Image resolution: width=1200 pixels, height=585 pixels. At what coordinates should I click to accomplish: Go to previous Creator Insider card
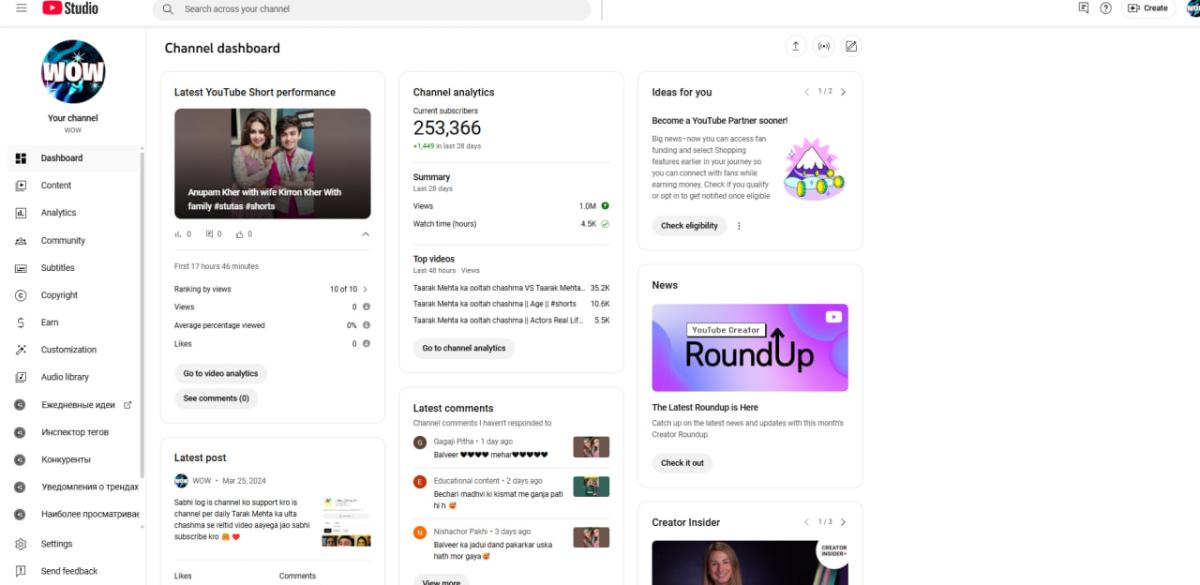point(807,522)
